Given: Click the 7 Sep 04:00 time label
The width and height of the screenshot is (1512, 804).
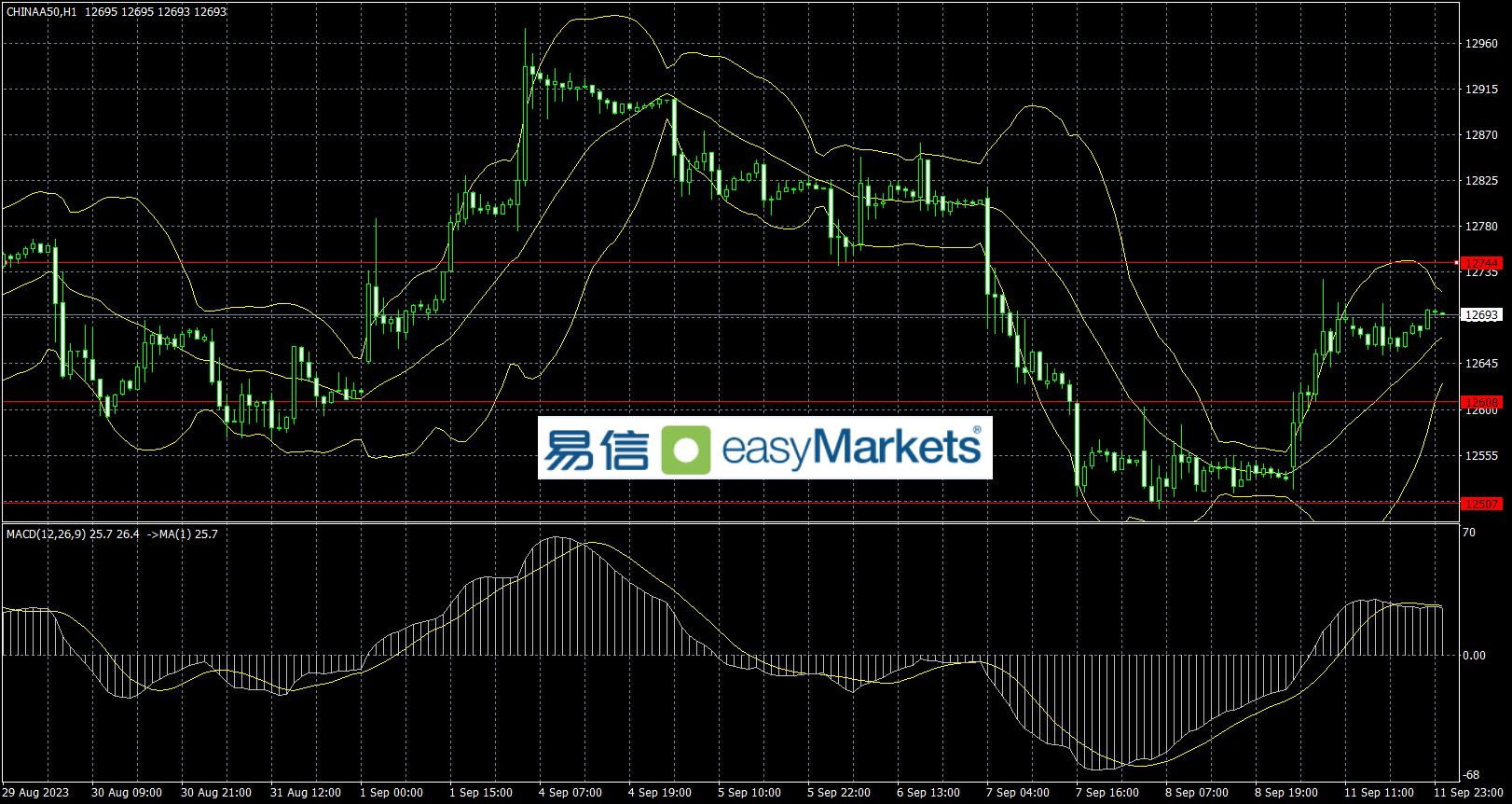Looking at the screenshot, I should point(1018,793).
